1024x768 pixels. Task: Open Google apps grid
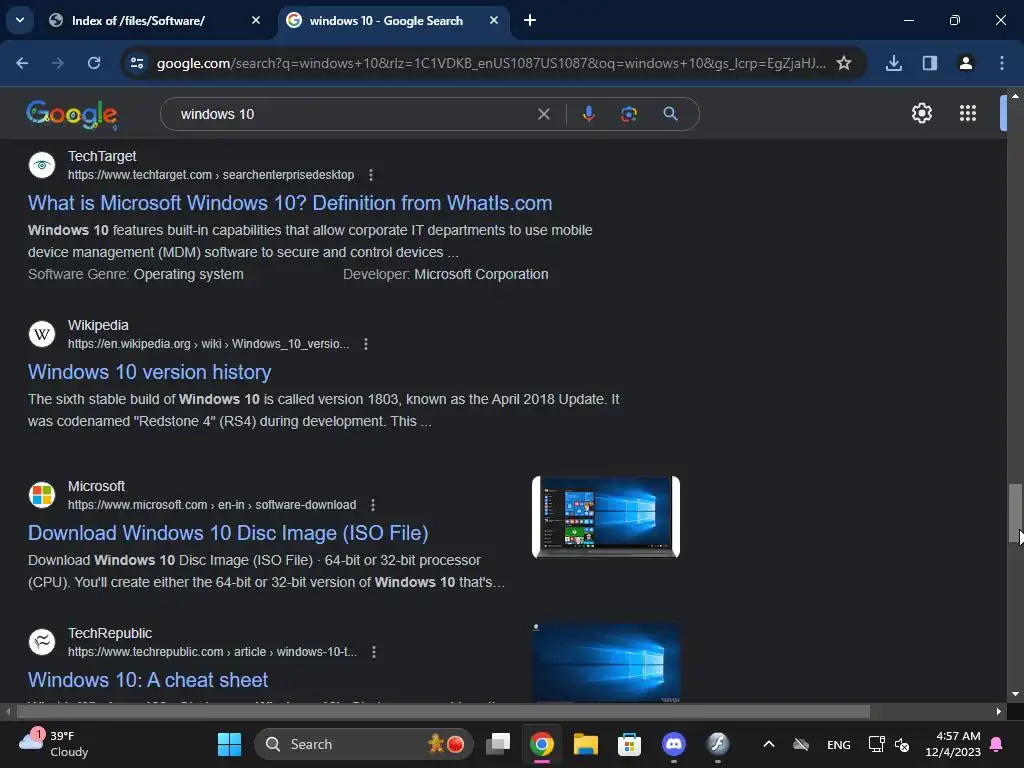968,114
